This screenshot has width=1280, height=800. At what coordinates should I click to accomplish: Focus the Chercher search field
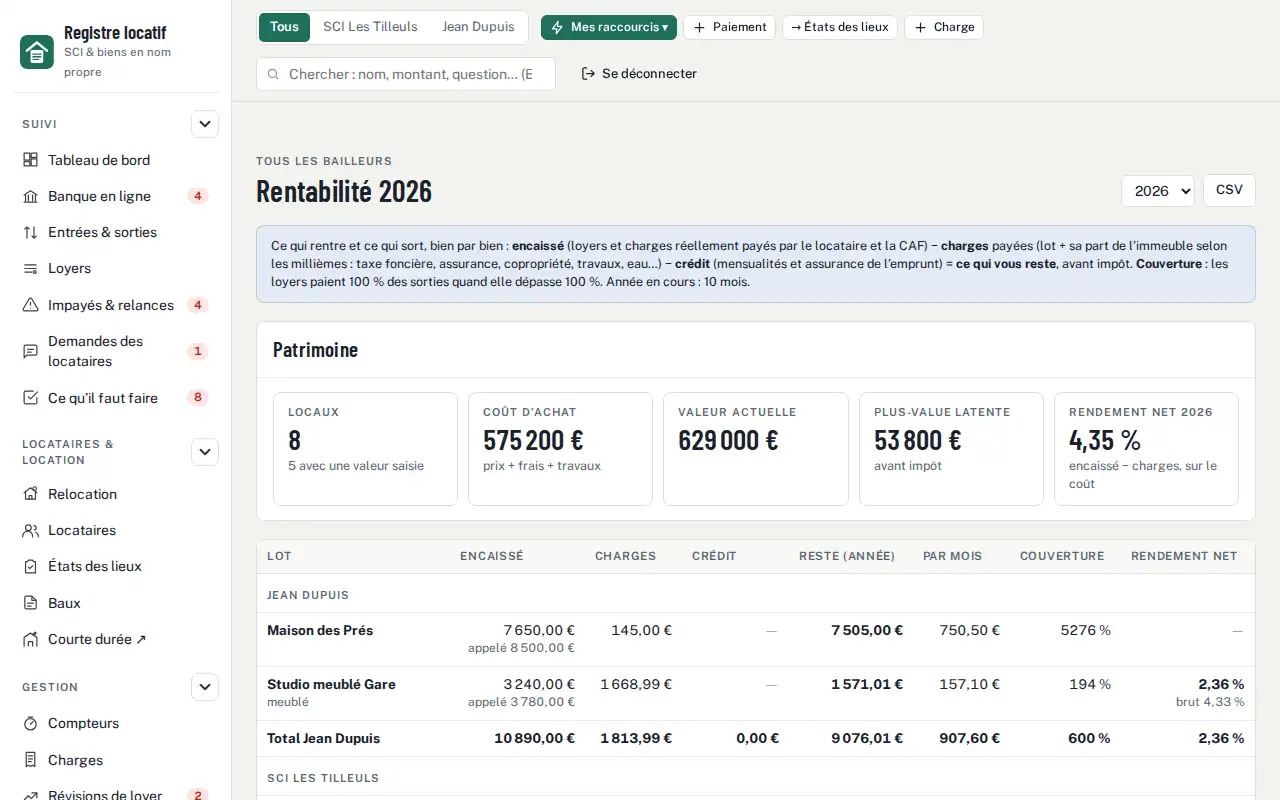tap(406, 74)
